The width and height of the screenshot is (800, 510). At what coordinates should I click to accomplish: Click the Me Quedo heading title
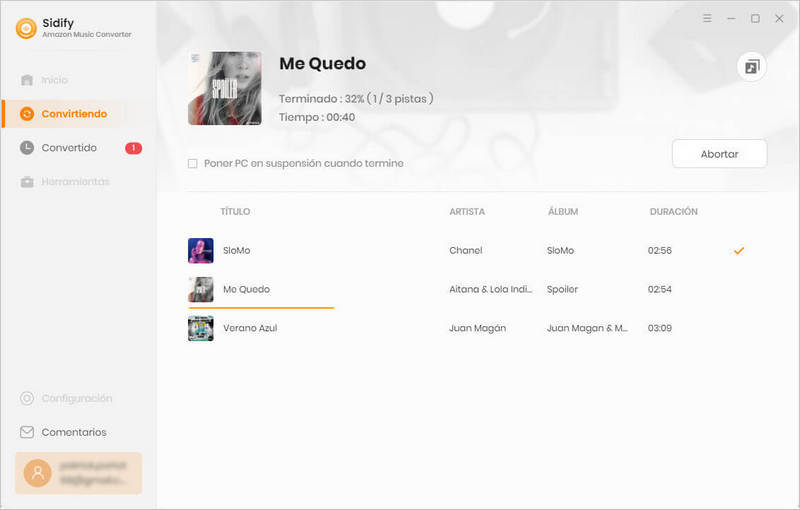[x=322, y=64]
